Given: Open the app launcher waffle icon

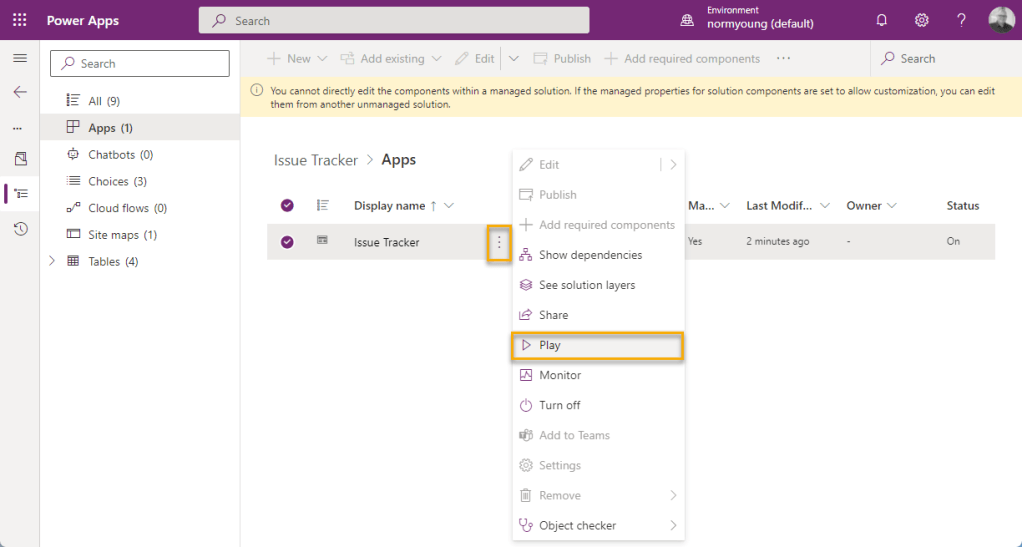Looking at the screenshot, I should pyautogui.click(x=20, y=20).
